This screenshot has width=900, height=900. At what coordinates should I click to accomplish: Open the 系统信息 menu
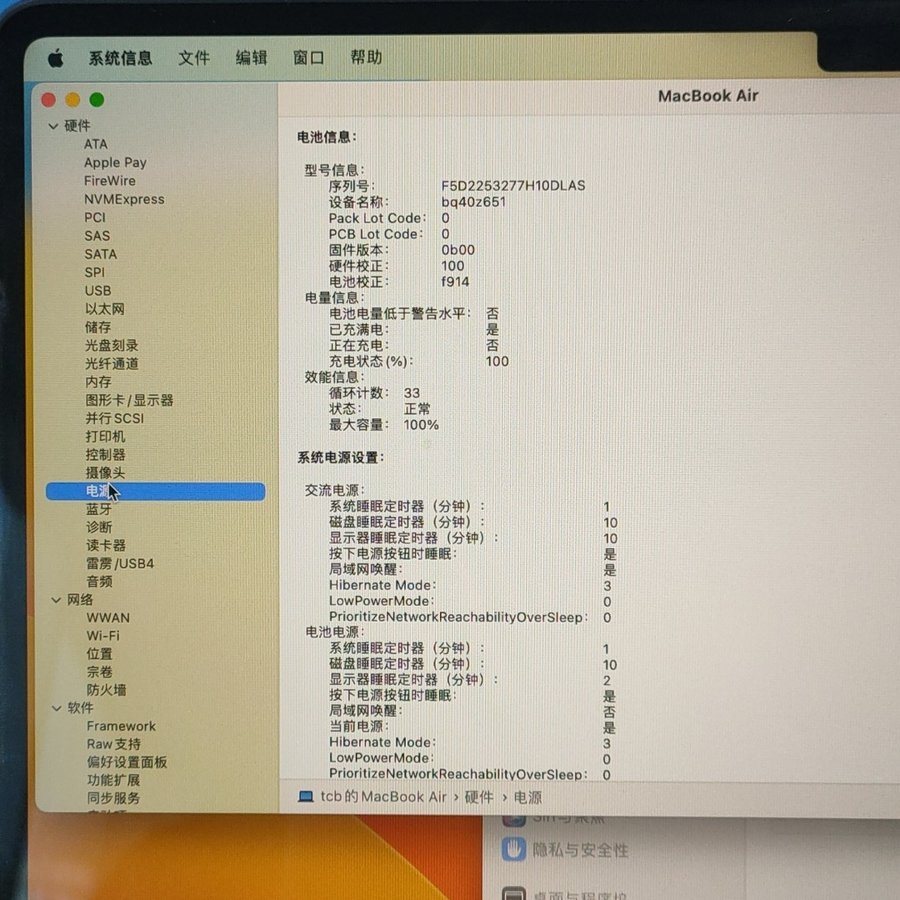[120, 58]
